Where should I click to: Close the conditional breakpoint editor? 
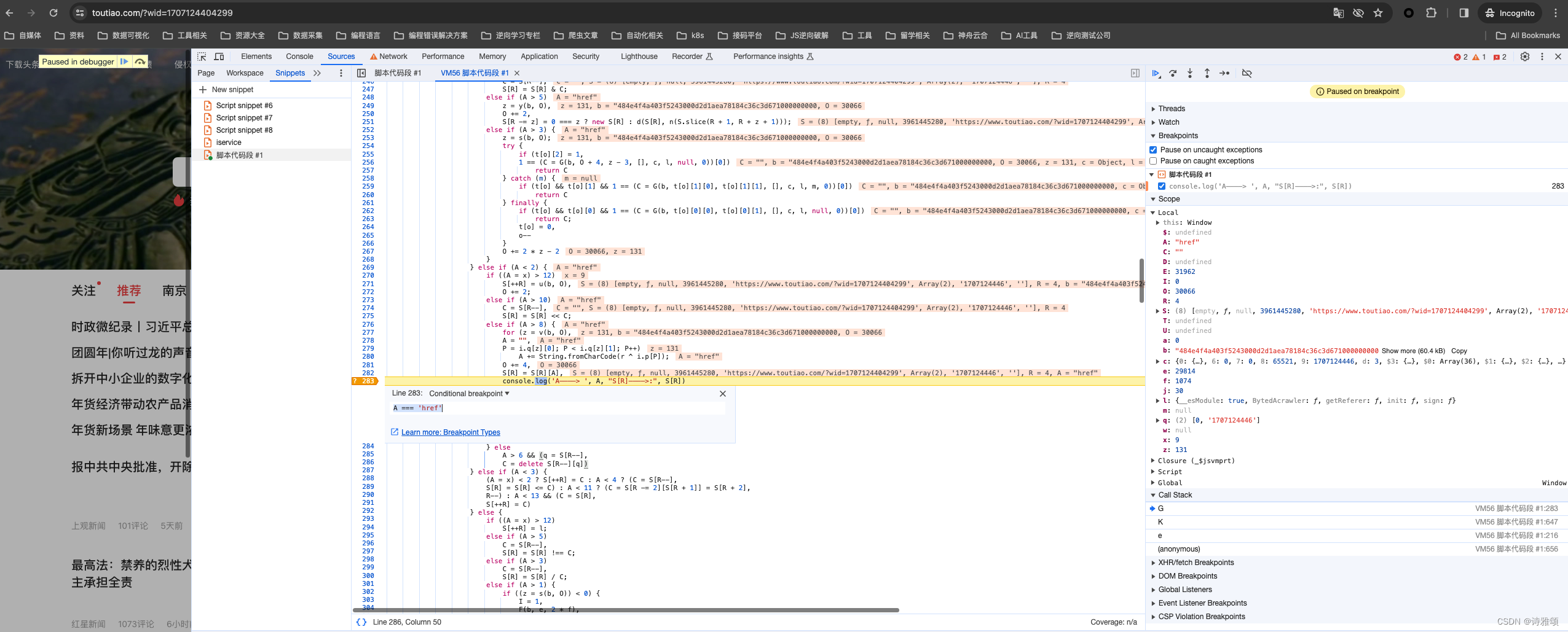pyautogui.click(x=723, y=394)
